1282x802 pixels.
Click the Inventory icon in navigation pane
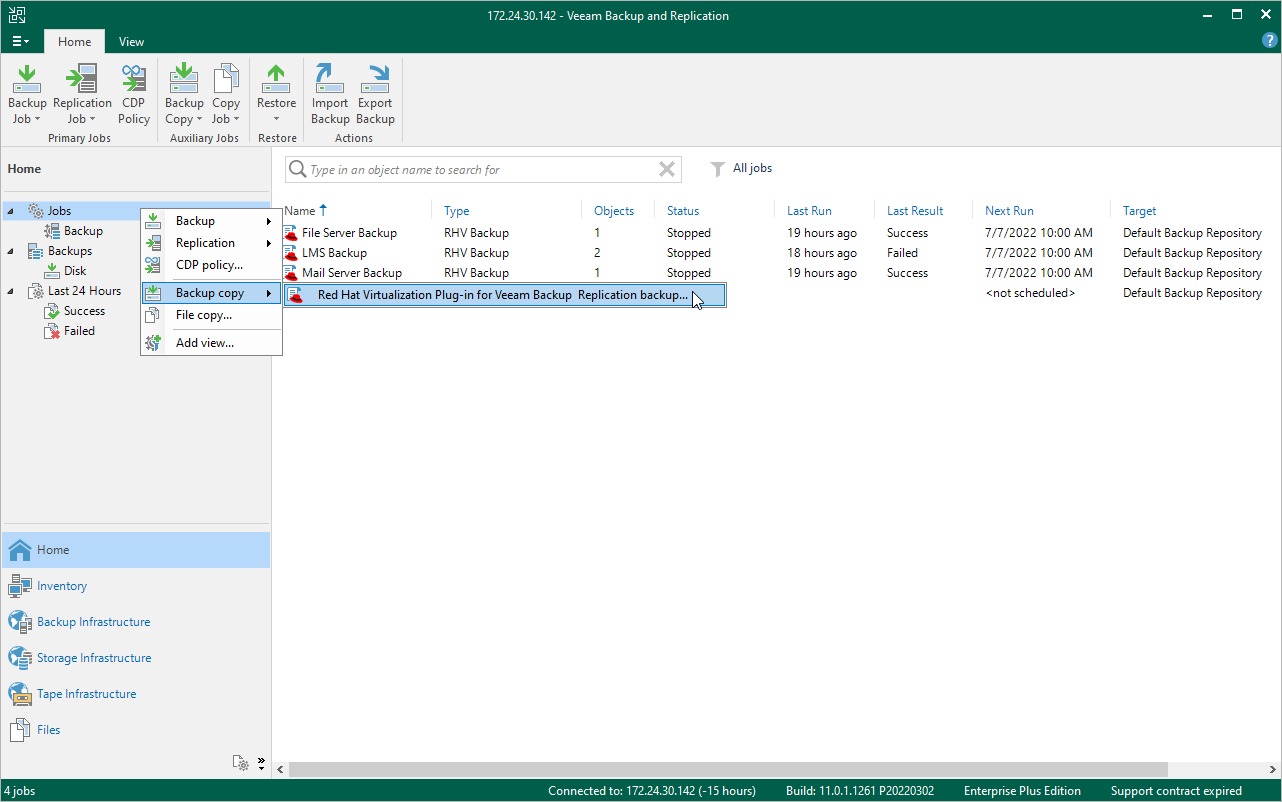point(19,586)
